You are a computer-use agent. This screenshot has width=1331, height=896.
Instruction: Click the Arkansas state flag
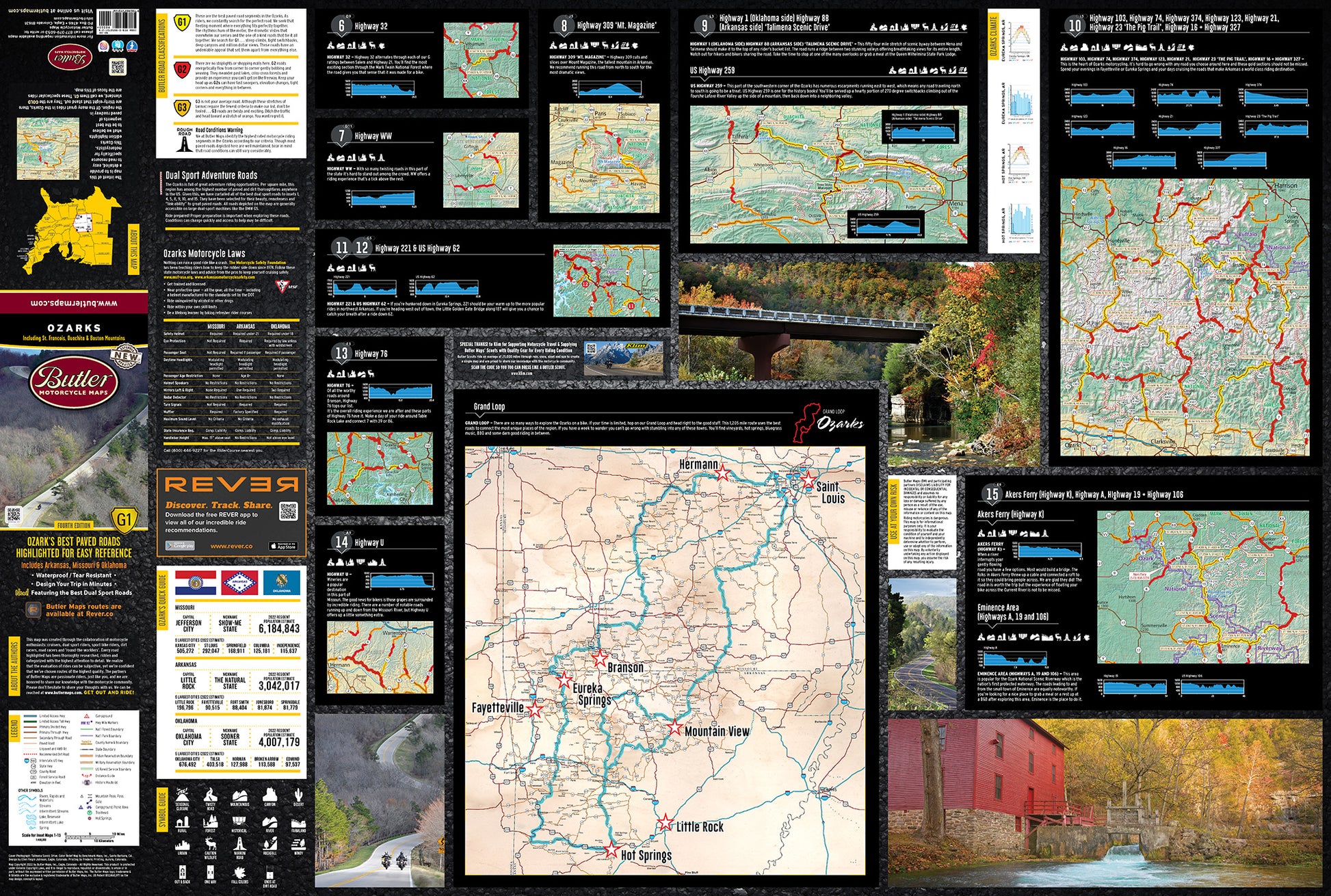click(239, 583)
